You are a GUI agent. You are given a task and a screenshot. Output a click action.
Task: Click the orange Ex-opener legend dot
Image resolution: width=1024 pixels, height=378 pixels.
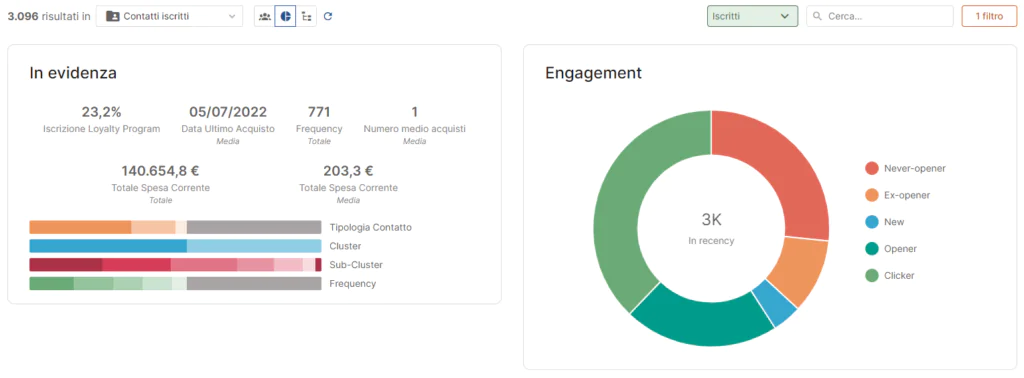pyautogui.click(x=872, y=195)
